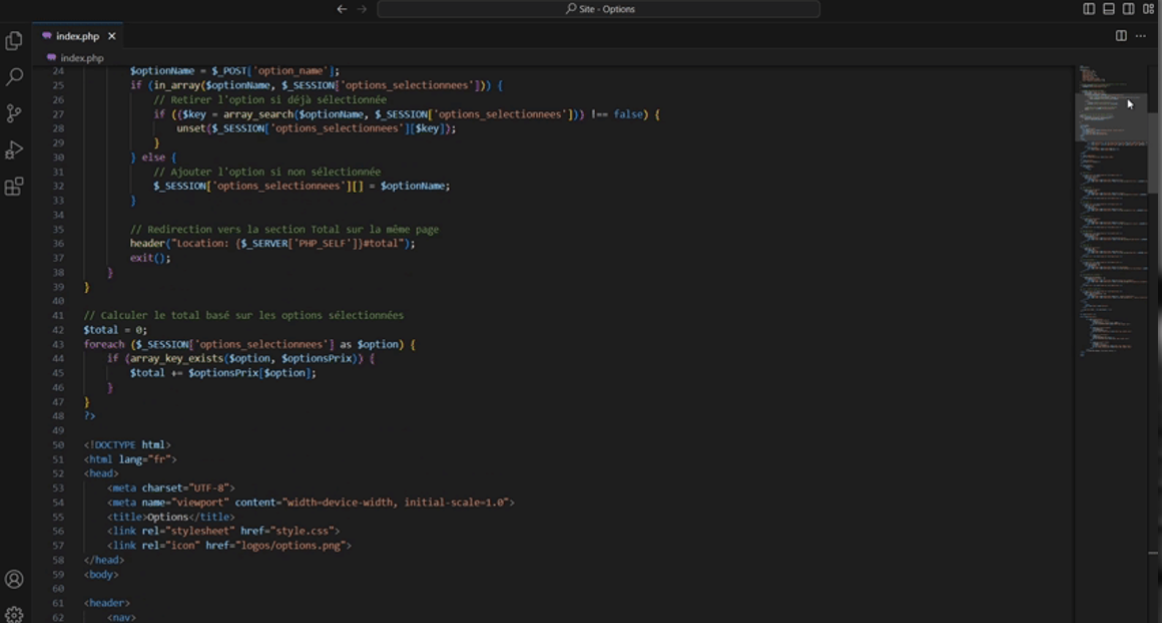Click the Manage gear icon

tap(14, 614)
